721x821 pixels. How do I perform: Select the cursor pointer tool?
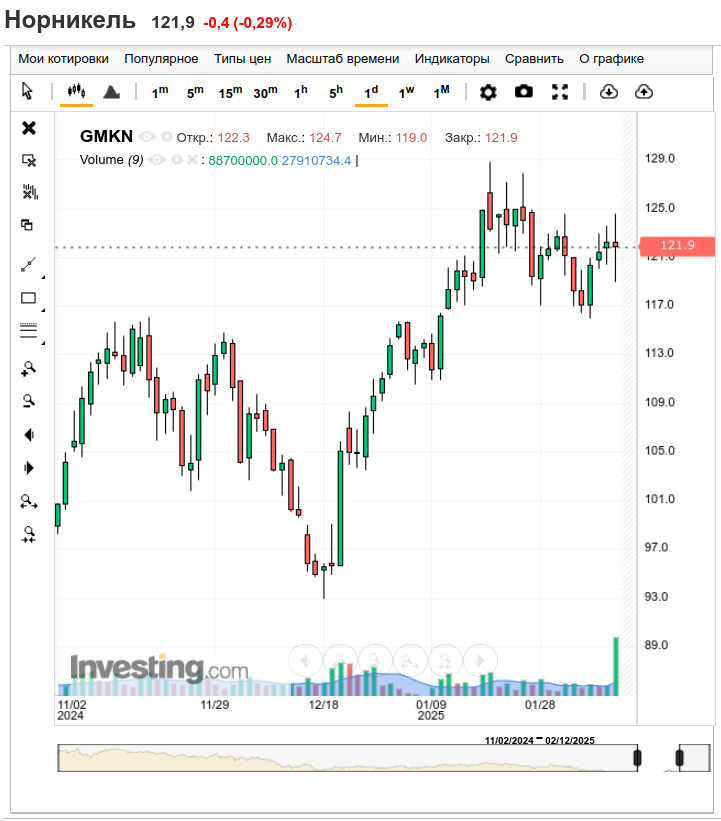[27, 91]
